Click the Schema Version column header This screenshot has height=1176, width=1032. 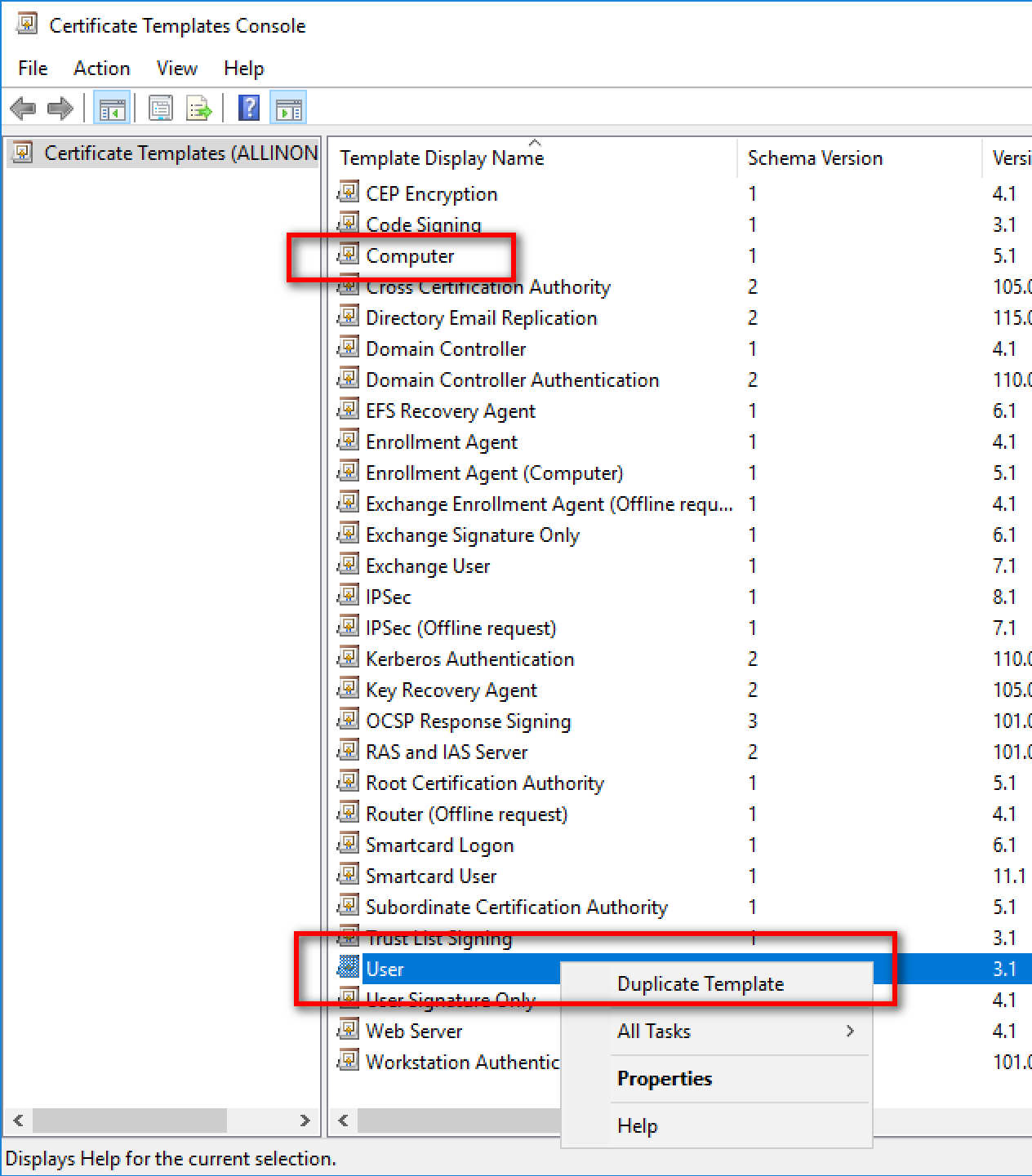tap(815, 158)
